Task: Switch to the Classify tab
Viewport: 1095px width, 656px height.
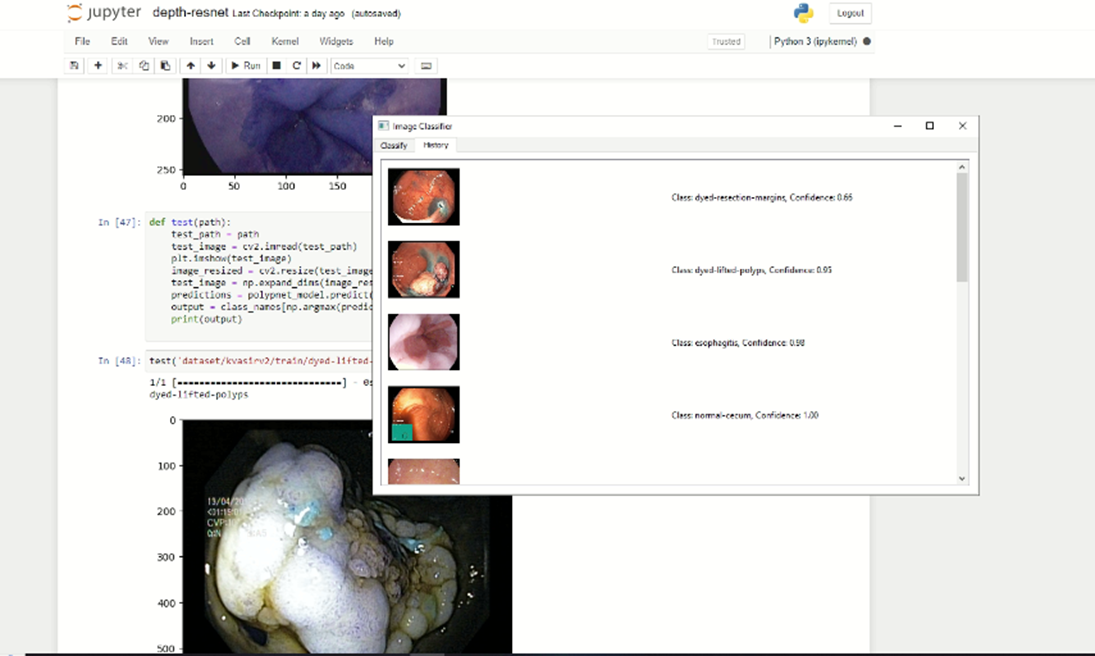Action: [x=394, y=145]
